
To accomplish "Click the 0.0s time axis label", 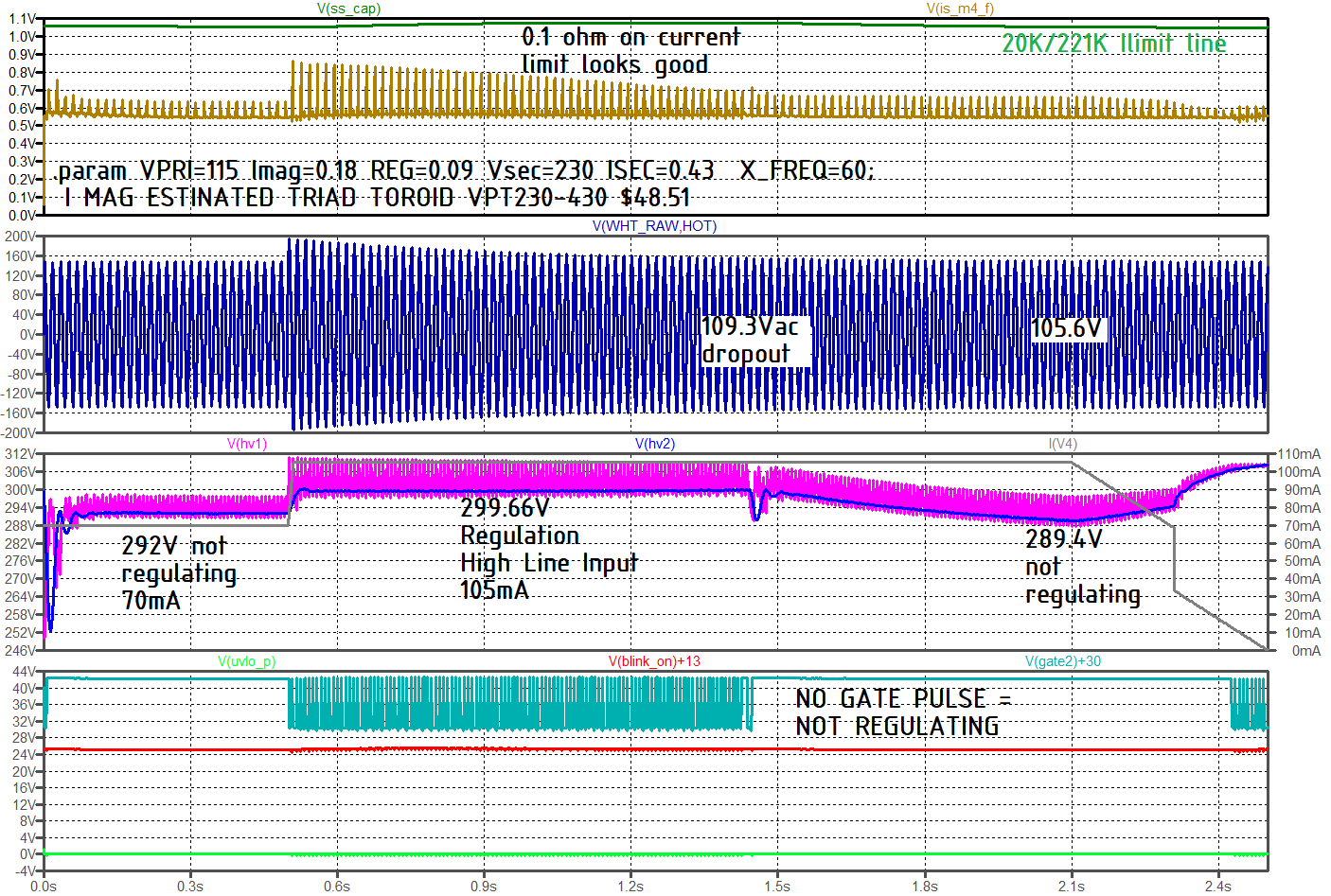I will tap(44, 887).
